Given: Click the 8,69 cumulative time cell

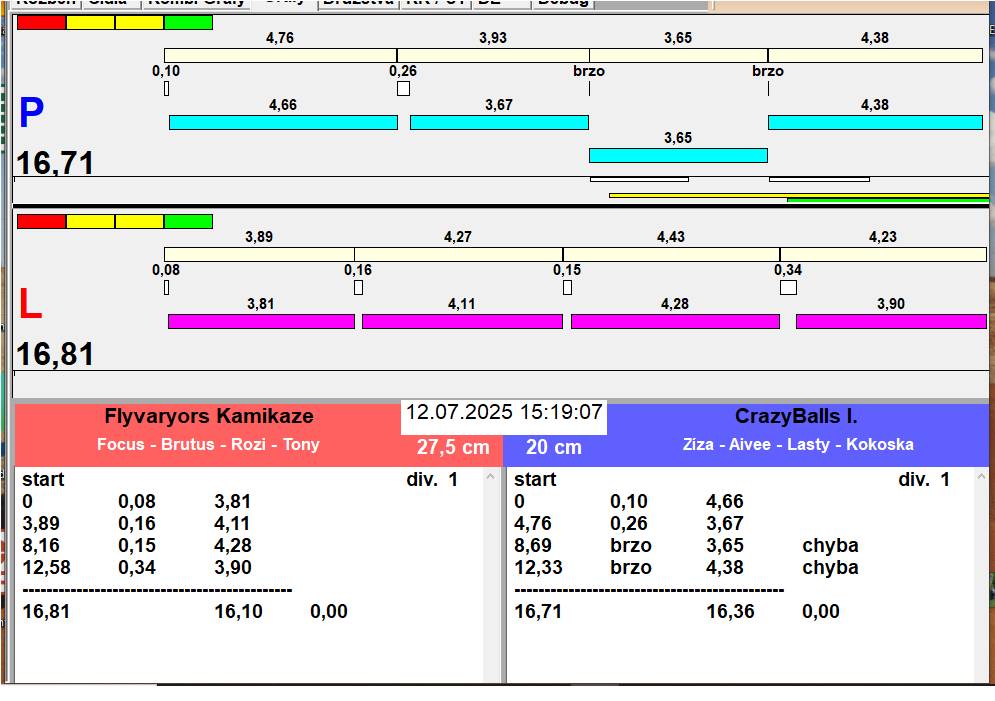Looking at the screenshot, I should coord(532,545).
